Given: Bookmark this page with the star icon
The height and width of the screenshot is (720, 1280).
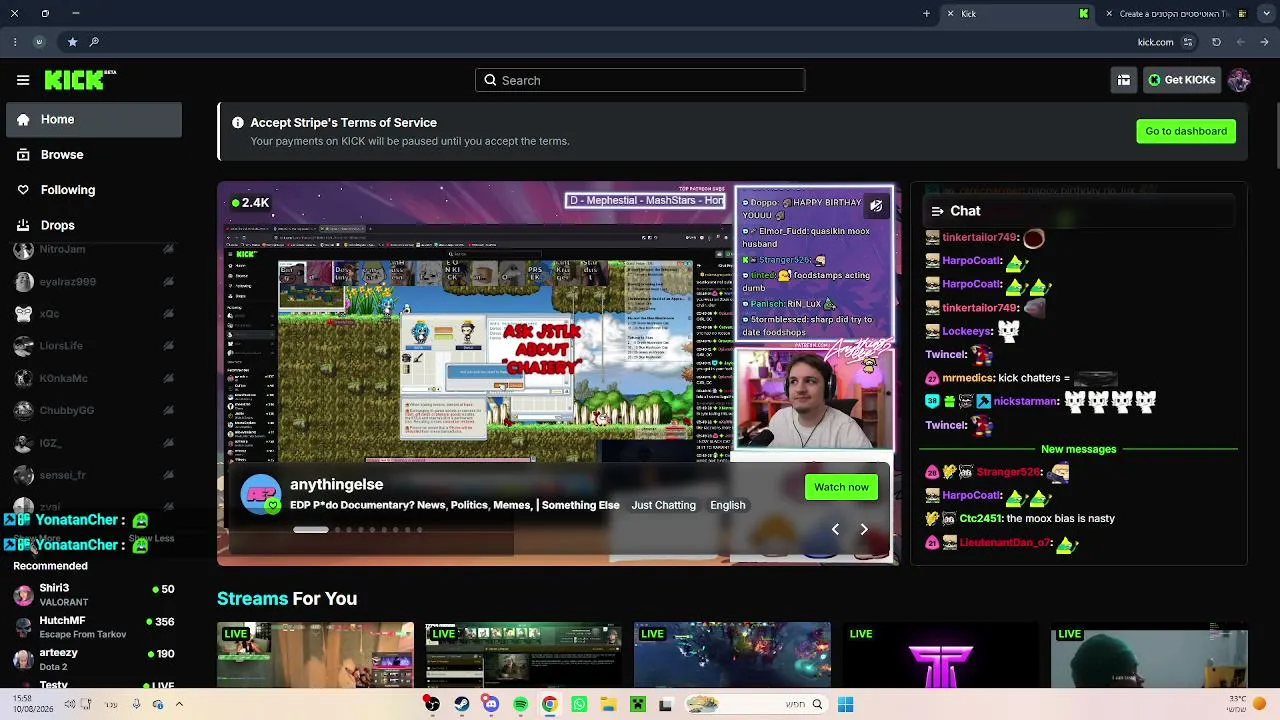Looking at the screenshot, I should coord(72,42).
